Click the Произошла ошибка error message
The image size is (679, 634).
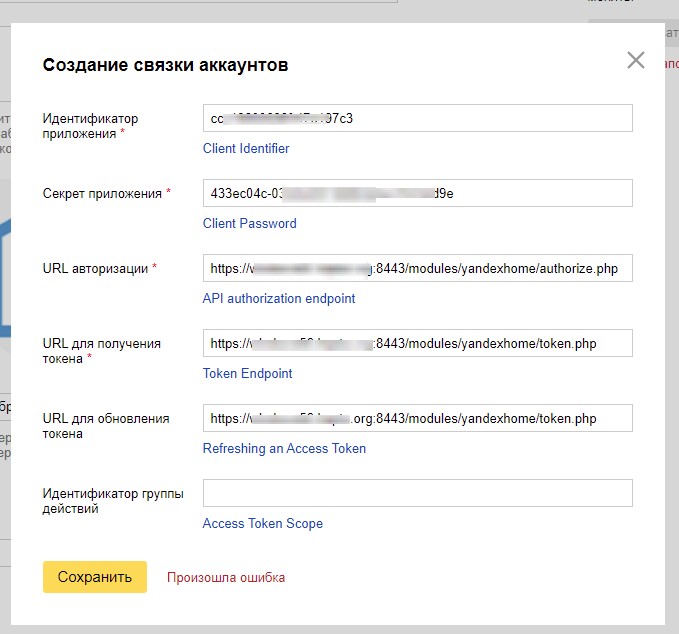point(226,577)
